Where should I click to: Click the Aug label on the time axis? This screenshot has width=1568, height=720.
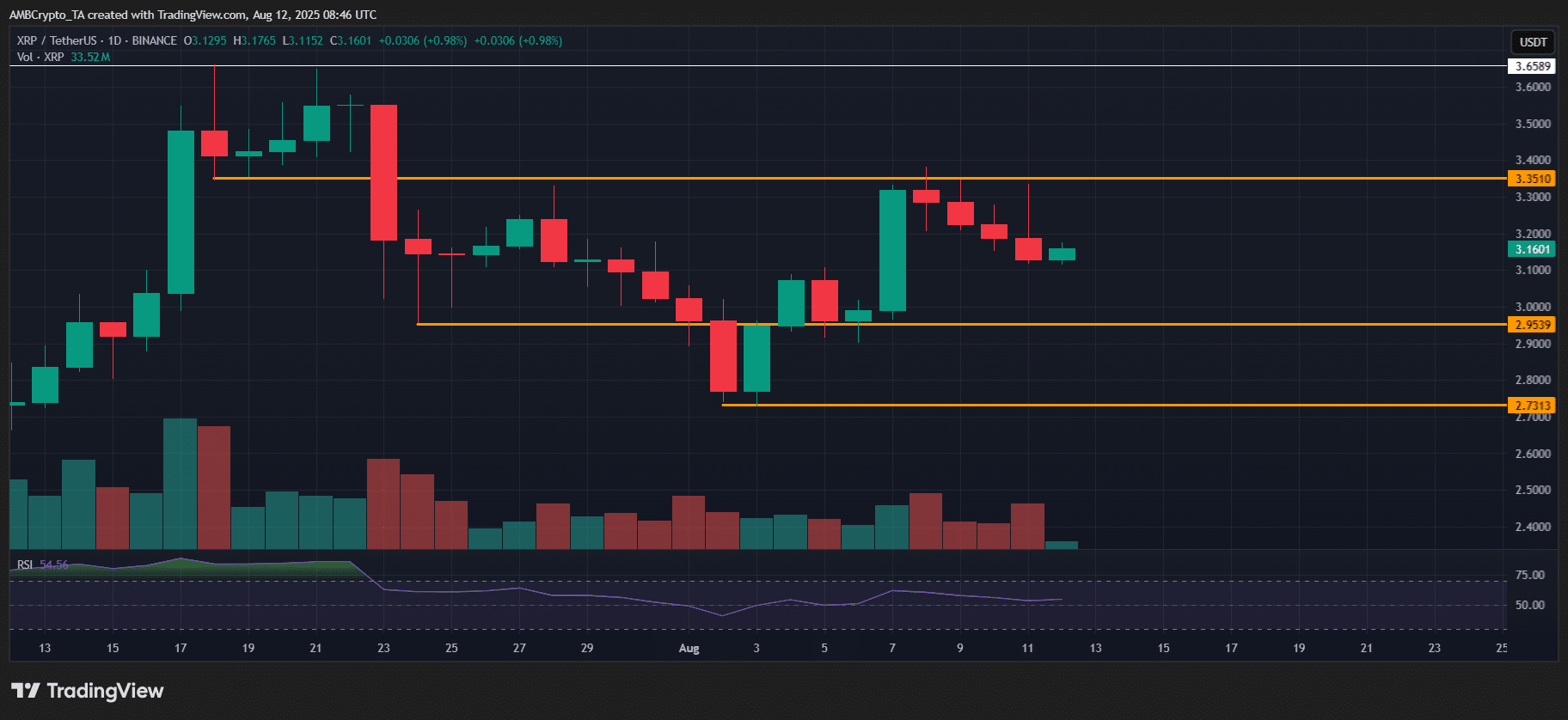689,648
